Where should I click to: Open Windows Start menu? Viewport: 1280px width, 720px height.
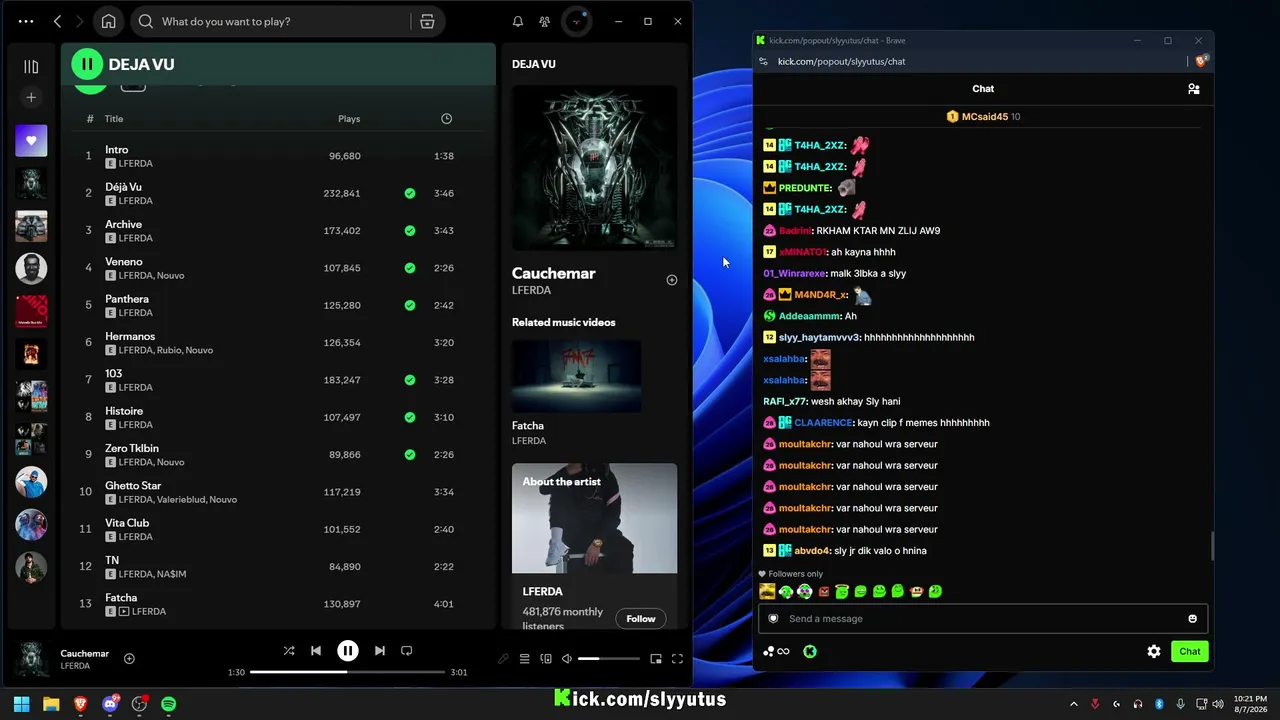(21, 704)
